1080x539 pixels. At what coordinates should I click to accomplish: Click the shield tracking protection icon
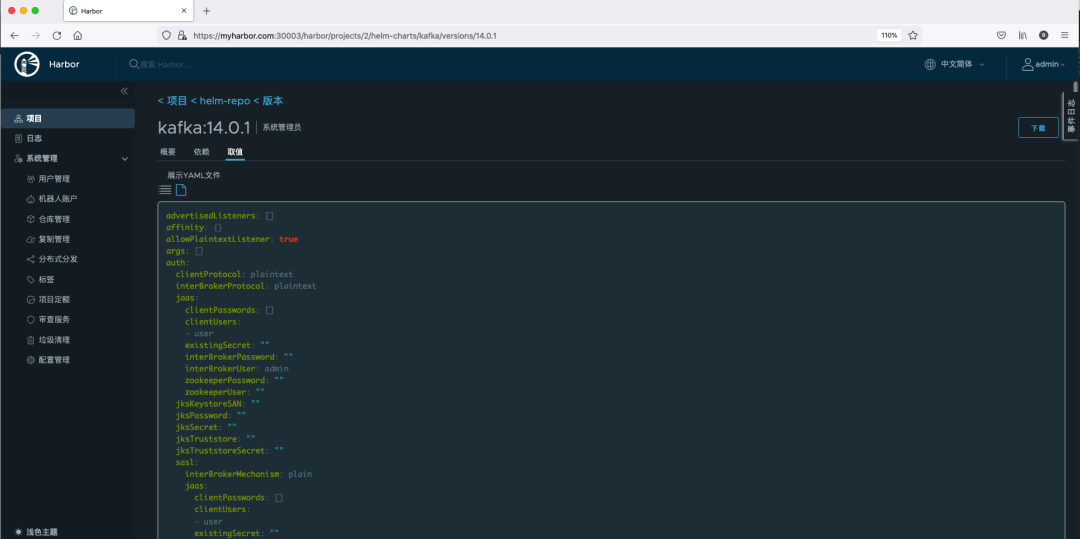tap(166, 35)
